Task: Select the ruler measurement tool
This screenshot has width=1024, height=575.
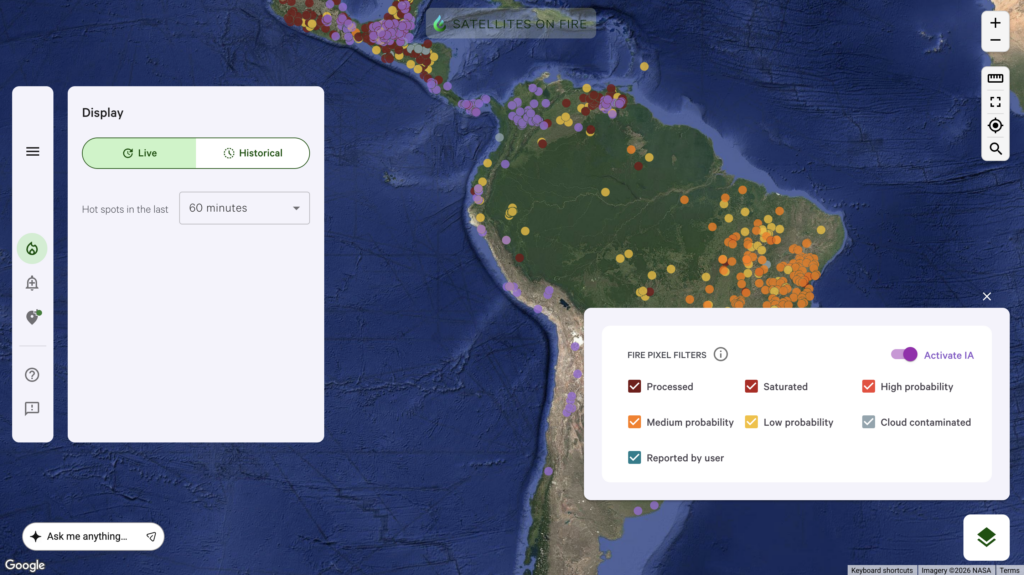Action: tap(995, 78)
